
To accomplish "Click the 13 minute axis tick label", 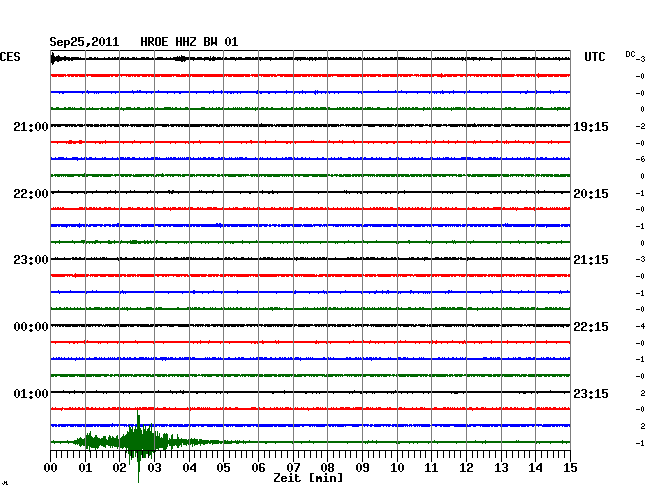I will (501, 467).
